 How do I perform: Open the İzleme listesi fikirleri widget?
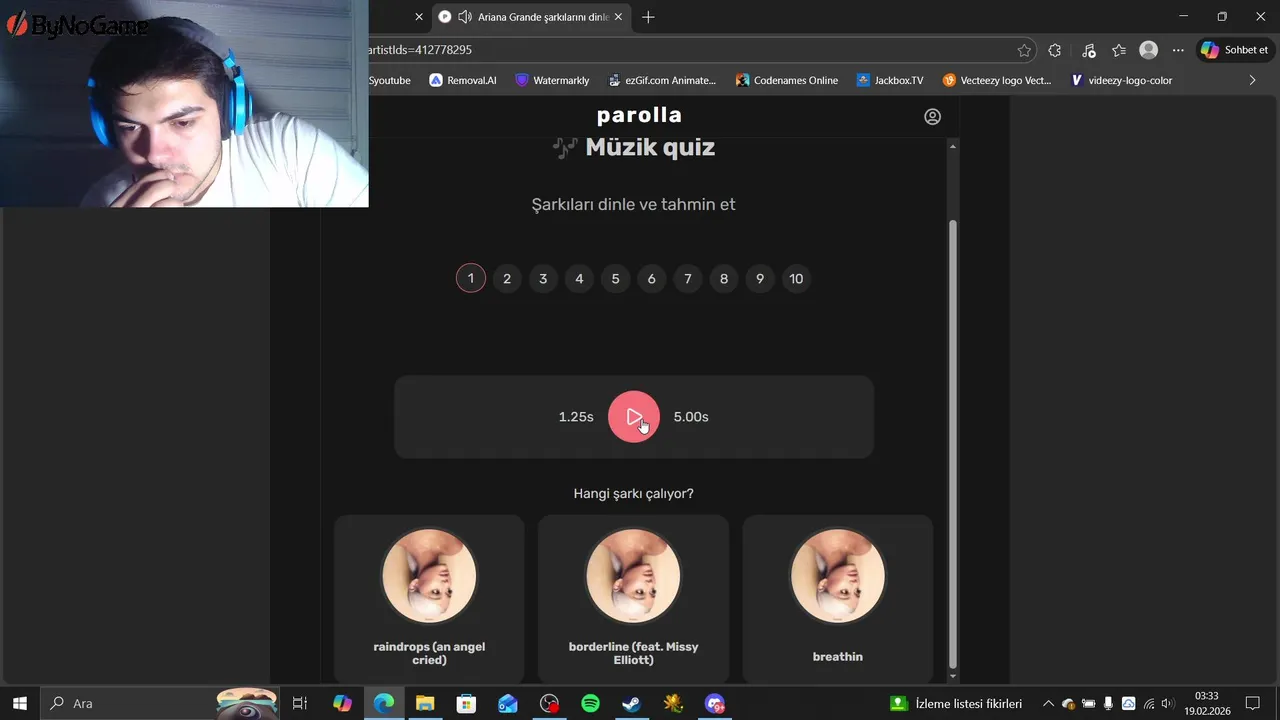(957, 703)
